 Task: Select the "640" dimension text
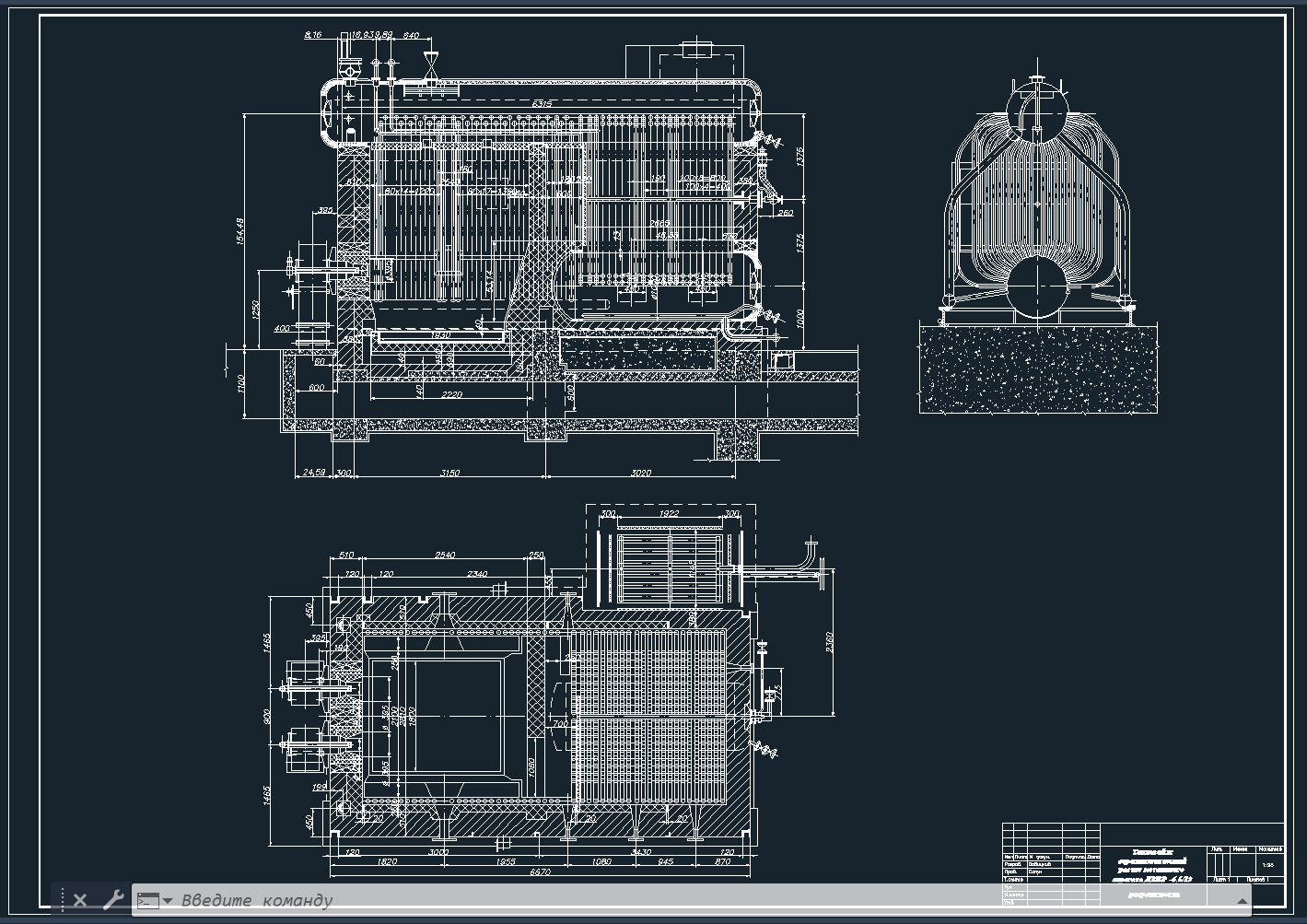coord(411,35)
